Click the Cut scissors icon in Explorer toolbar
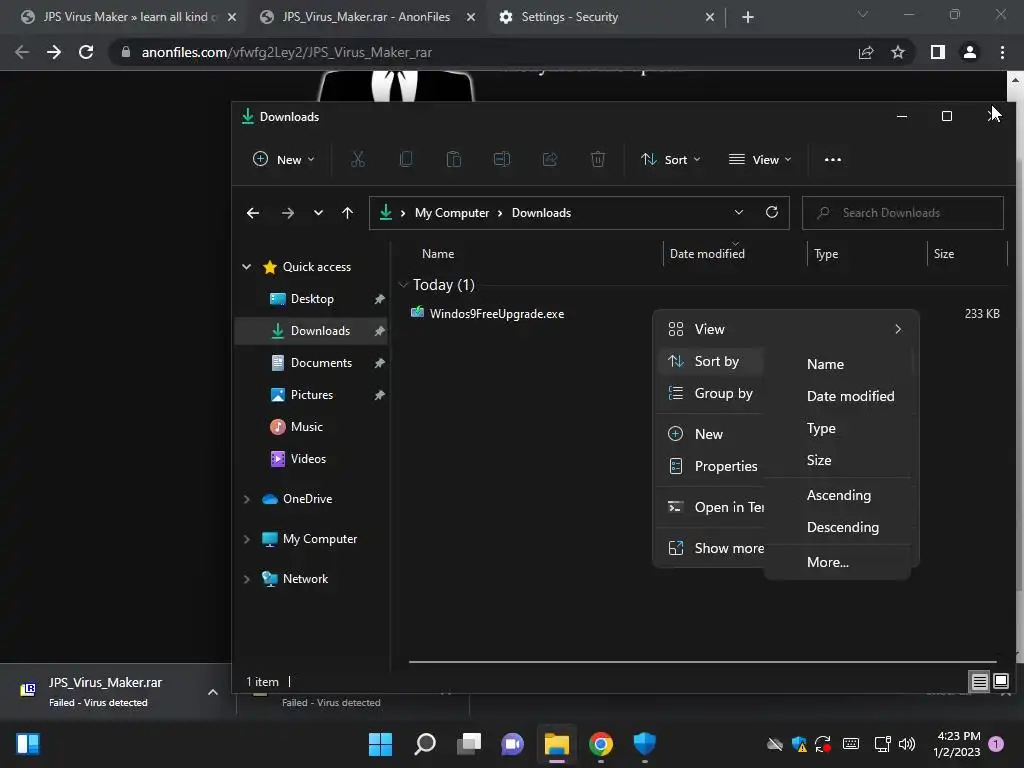The height and width of the screenshot is (768, 1024). (358, 159)
